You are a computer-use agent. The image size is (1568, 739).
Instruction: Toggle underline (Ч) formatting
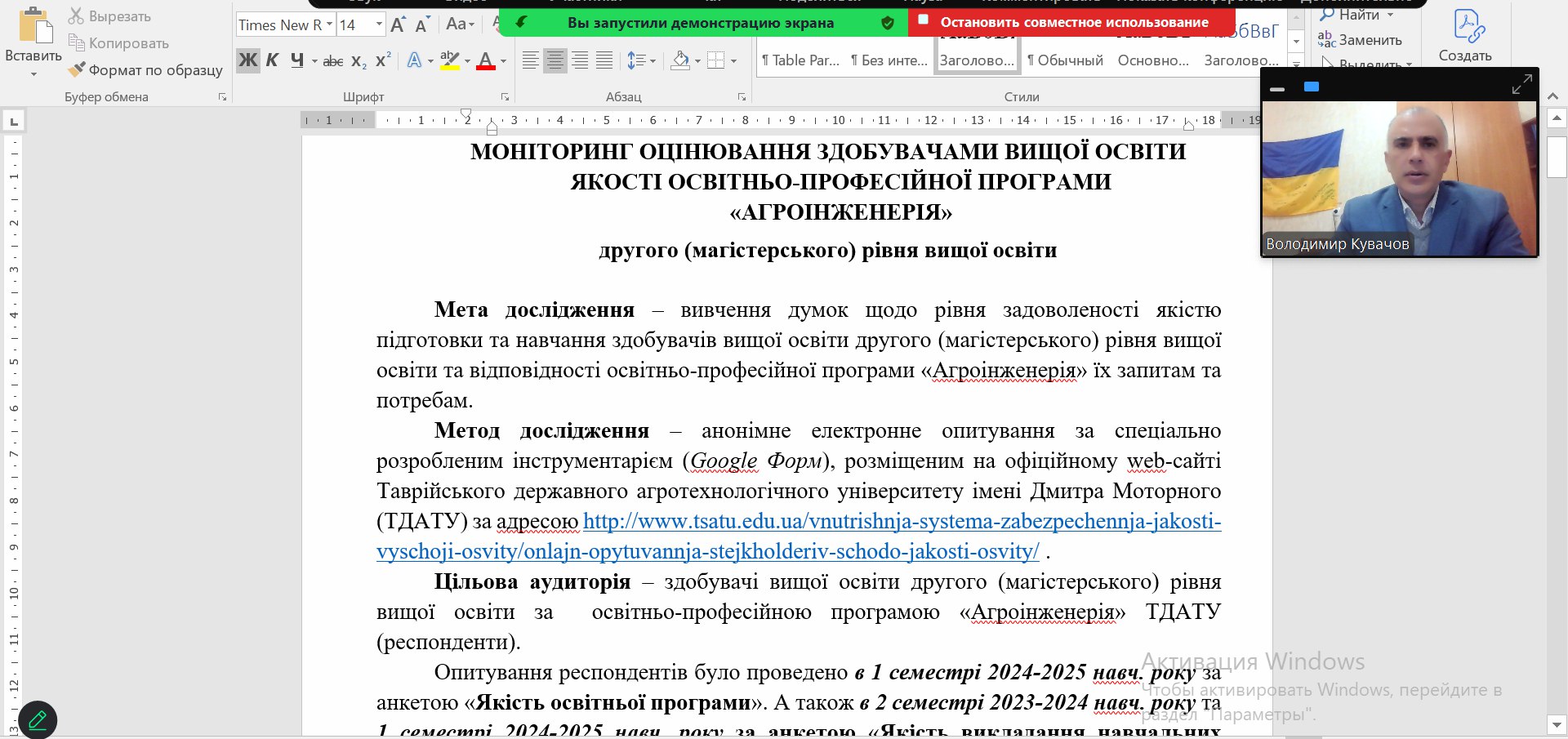click(296, 60)
